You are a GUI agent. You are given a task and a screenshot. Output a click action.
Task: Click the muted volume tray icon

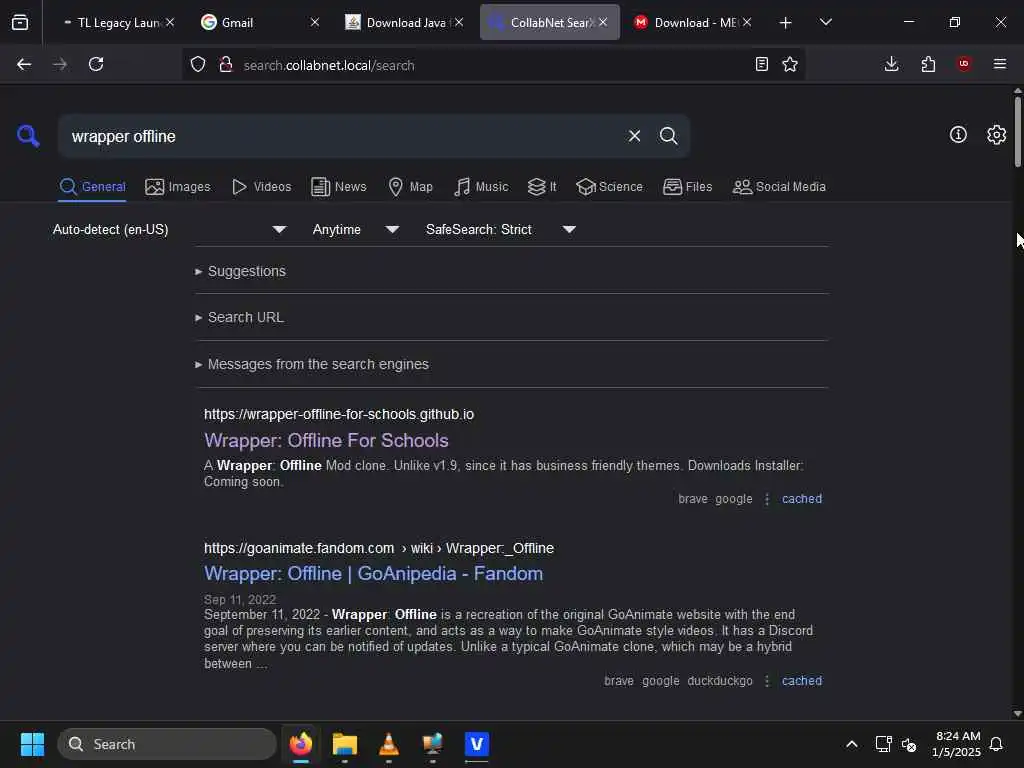(x=908, y=744)
